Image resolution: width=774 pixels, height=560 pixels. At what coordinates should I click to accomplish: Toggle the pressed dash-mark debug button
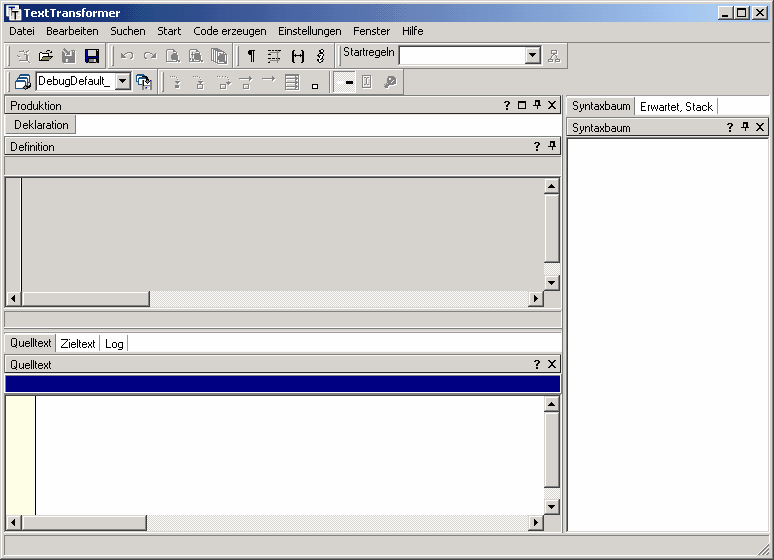click(344, 82)
